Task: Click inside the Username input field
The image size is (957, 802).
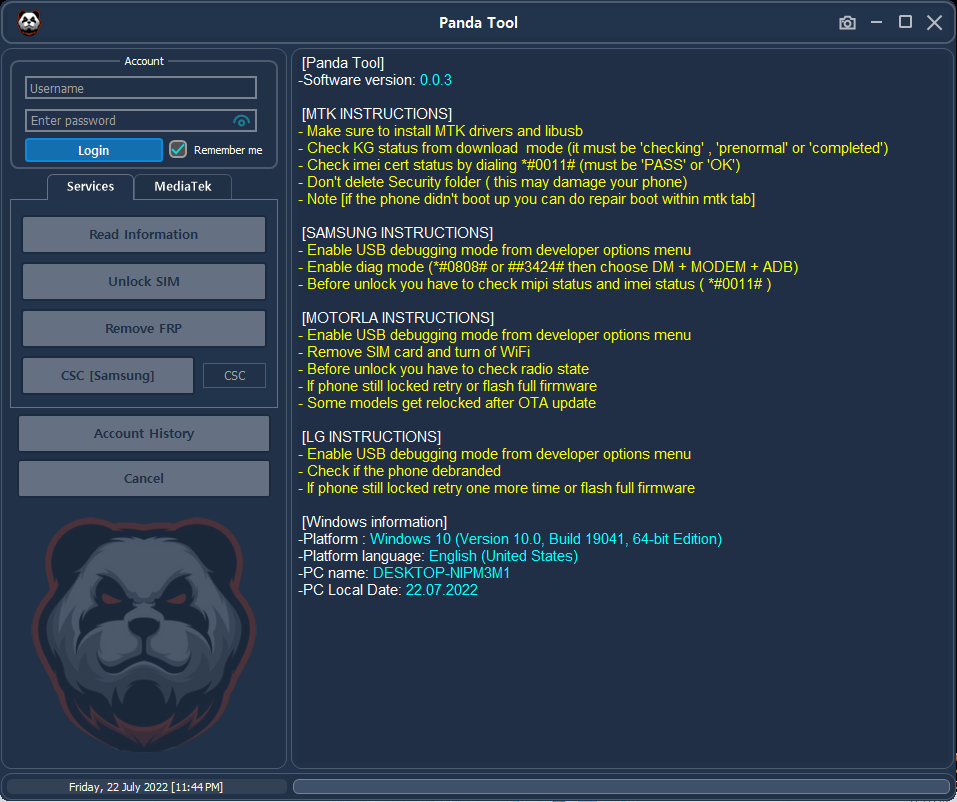Action: 140,87
